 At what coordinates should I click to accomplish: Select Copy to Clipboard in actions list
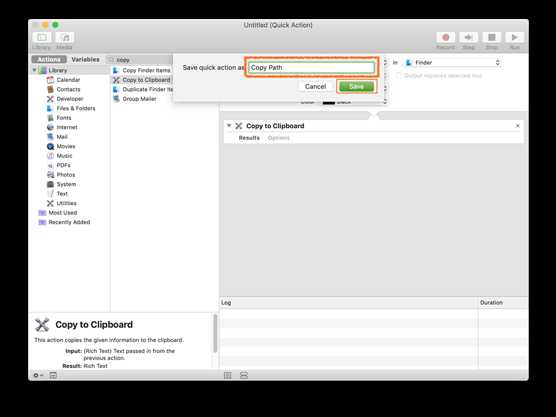click(x=142, y=80)
